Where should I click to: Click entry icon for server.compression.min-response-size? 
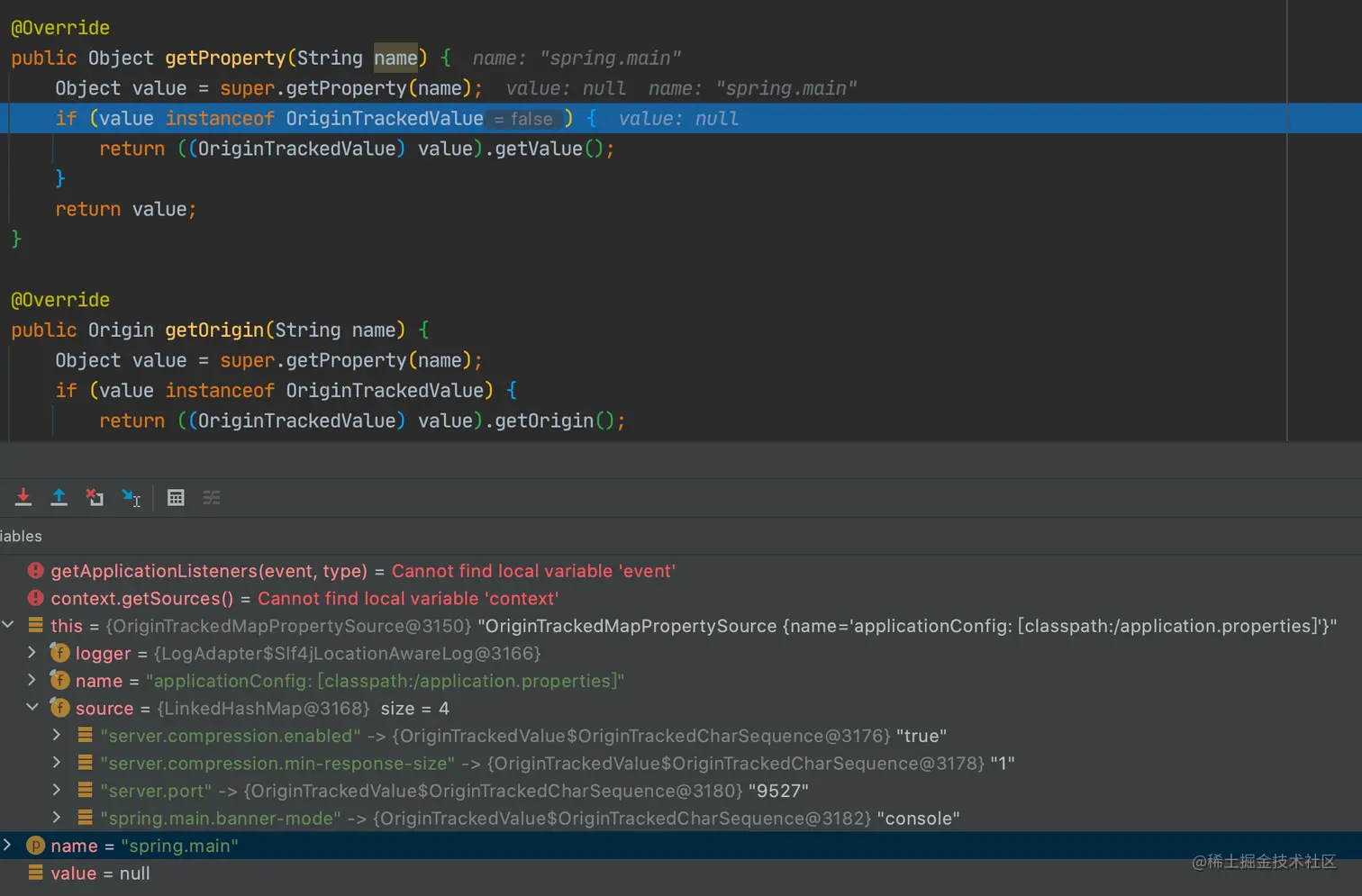[x=86, y=763]
